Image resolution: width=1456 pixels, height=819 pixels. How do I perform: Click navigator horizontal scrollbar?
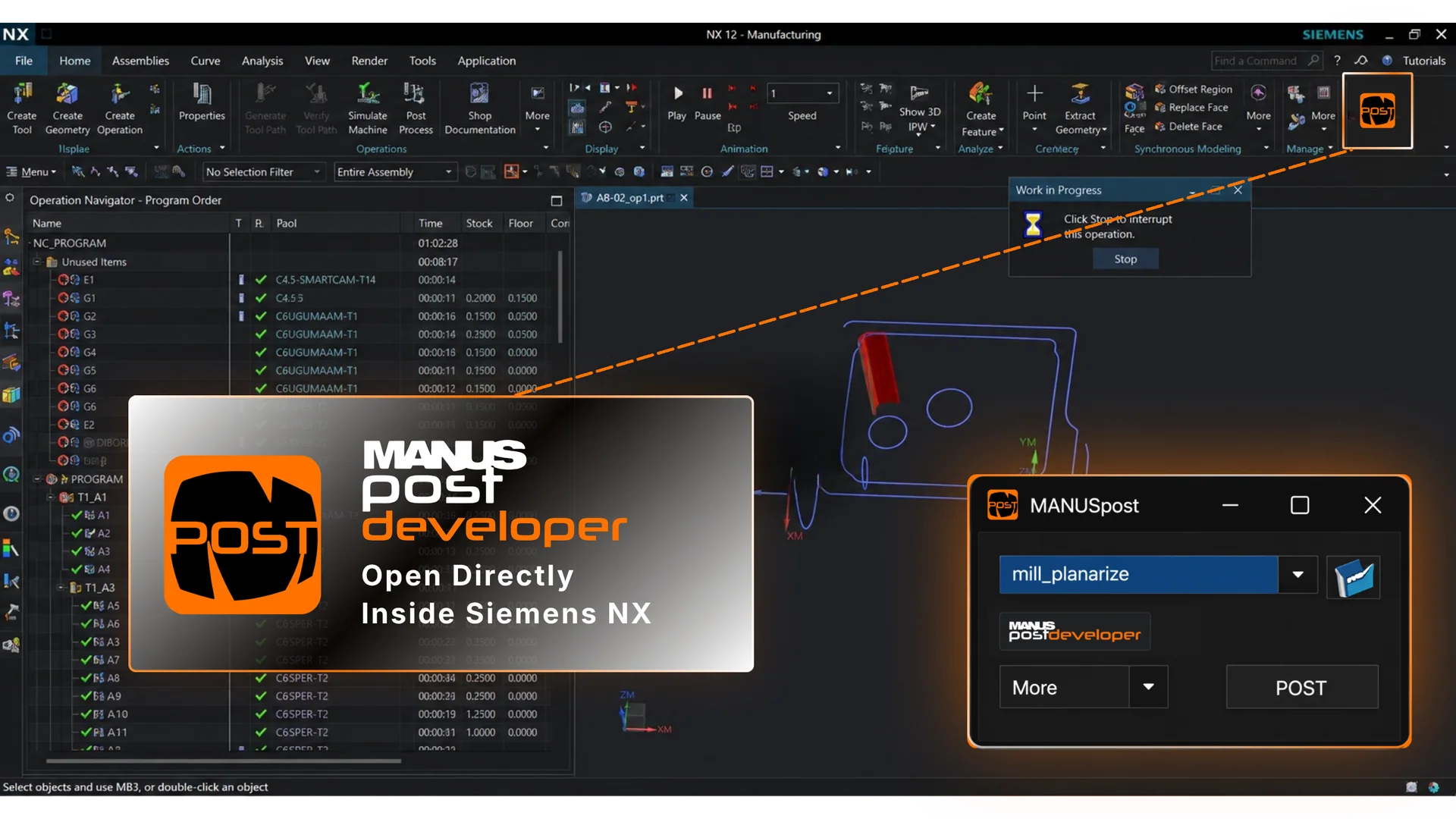pyautogui.click(x=224, y=761)
